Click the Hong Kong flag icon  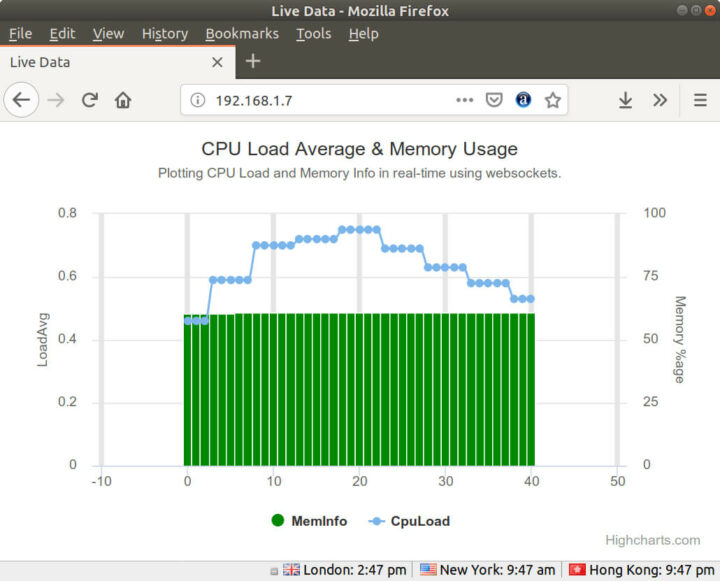tap(577, 570)
